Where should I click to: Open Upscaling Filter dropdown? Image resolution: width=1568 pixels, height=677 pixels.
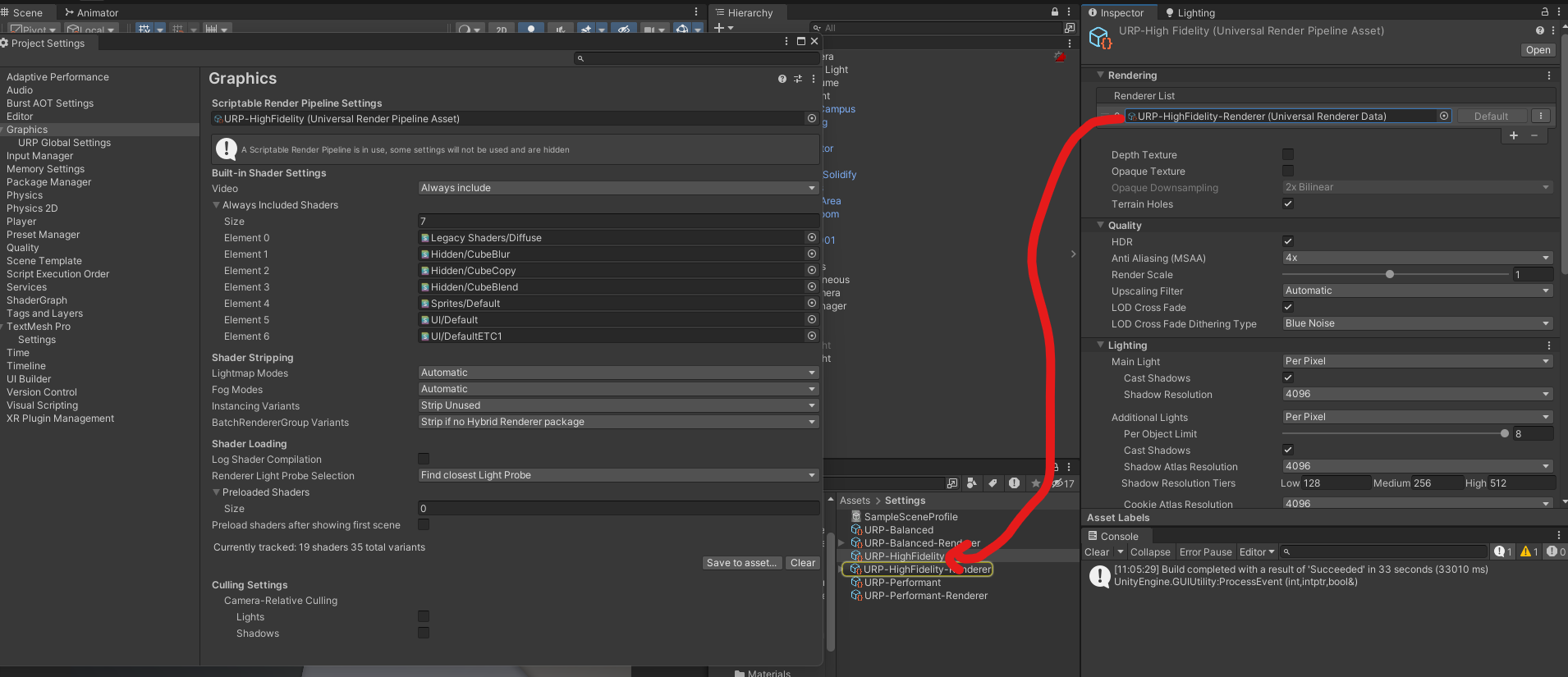click(1418, 290)
